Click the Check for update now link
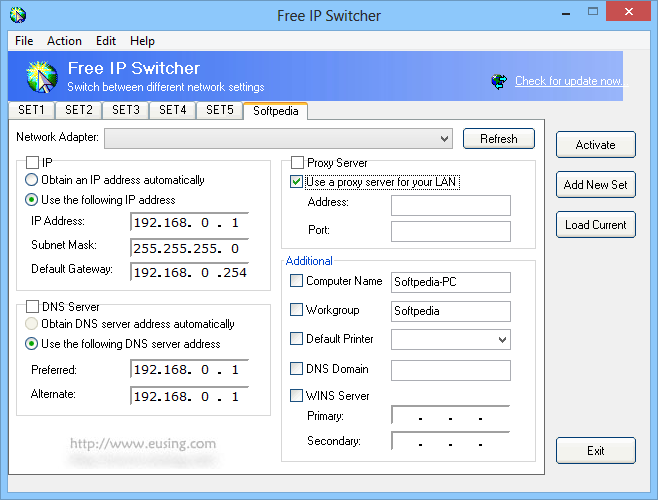The width and height of the screenshot is (658, 500). coord(571,81)
